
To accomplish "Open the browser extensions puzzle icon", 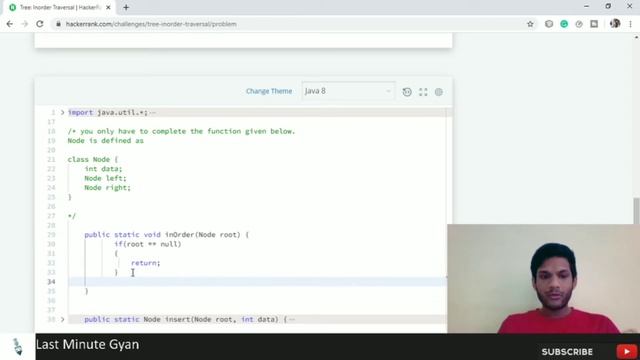I will click(594, 24).
